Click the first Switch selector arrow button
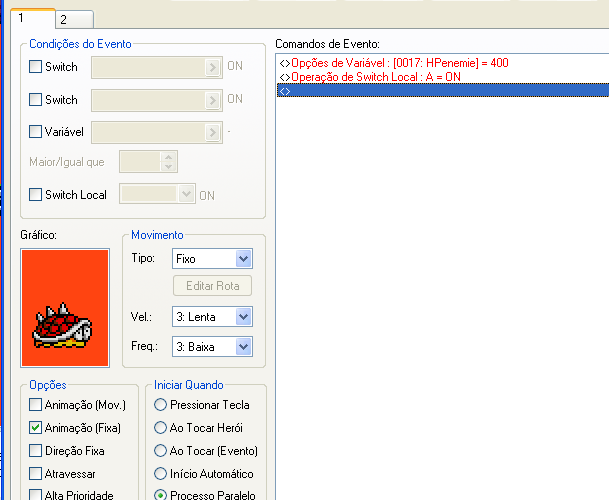Image resolution: width=609 pixels, height=500 pixels. pyautogui.click(x=212, y=67)
